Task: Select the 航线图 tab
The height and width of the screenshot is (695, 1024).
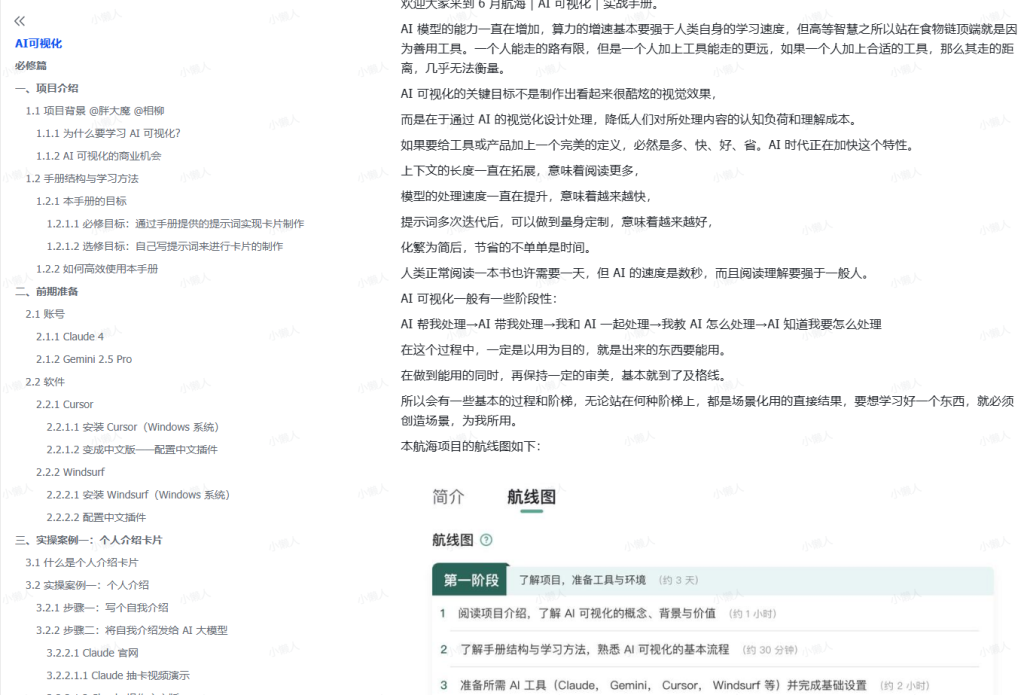Action: (532, 497)
